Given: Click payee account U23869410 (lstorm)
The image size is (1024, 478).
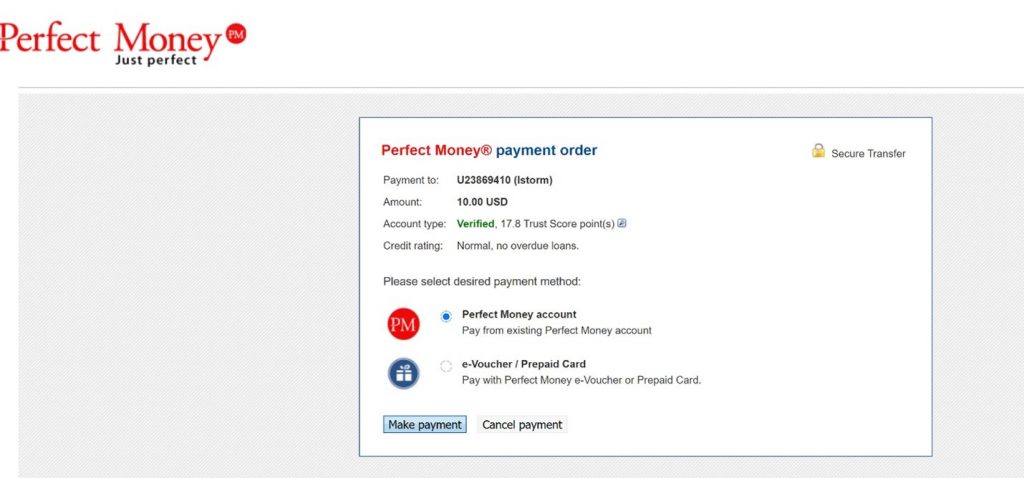Looking at the screenshot, I should (504, 180).
